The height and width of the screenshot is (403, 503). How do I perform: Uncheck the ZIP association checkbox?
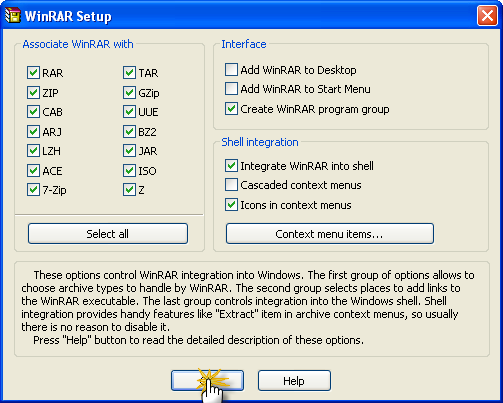pyautogui.click(x=33, y=92)
